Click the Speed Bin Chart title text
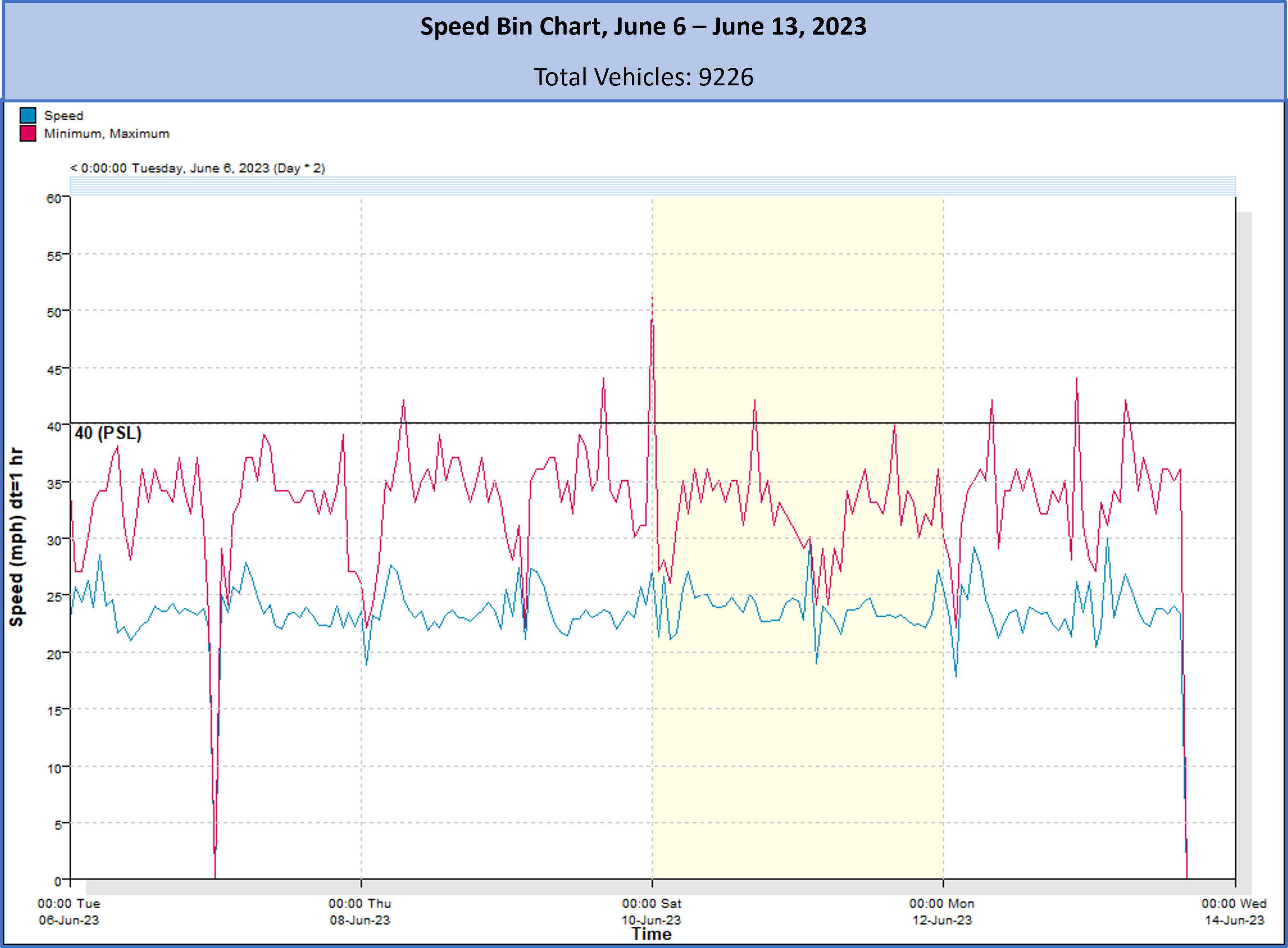This screenshot has width=1288, height=948. coord(643,26)
